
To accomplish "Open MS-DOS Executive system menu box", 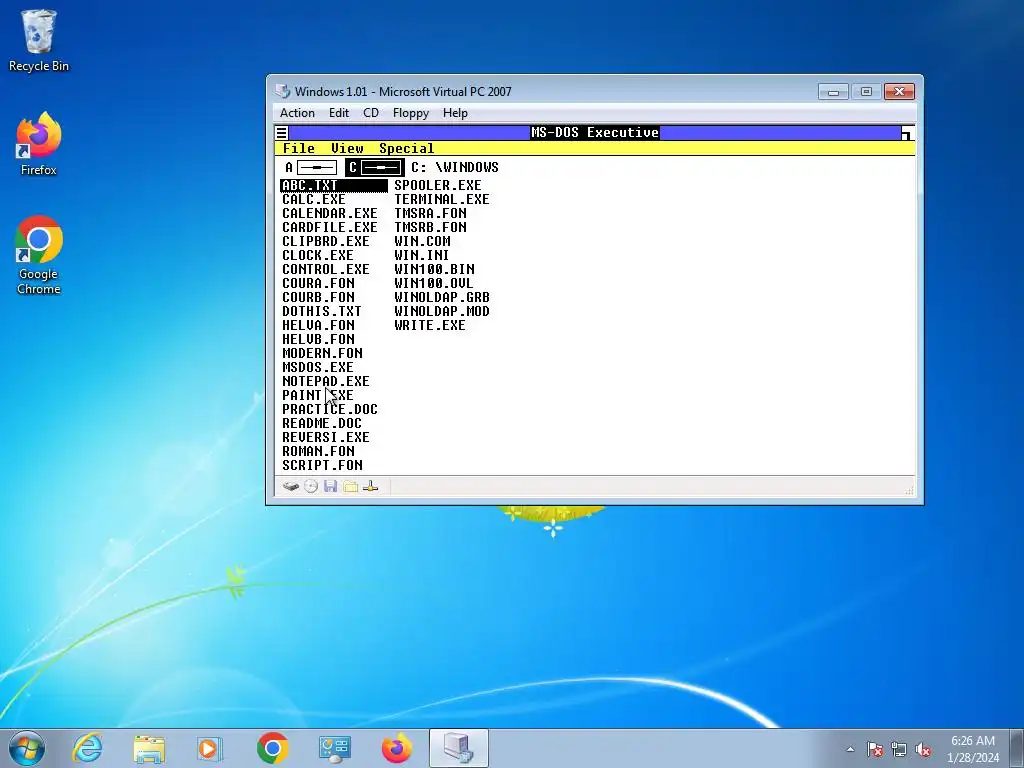I will pyautogui.click(x=281, y=133).
